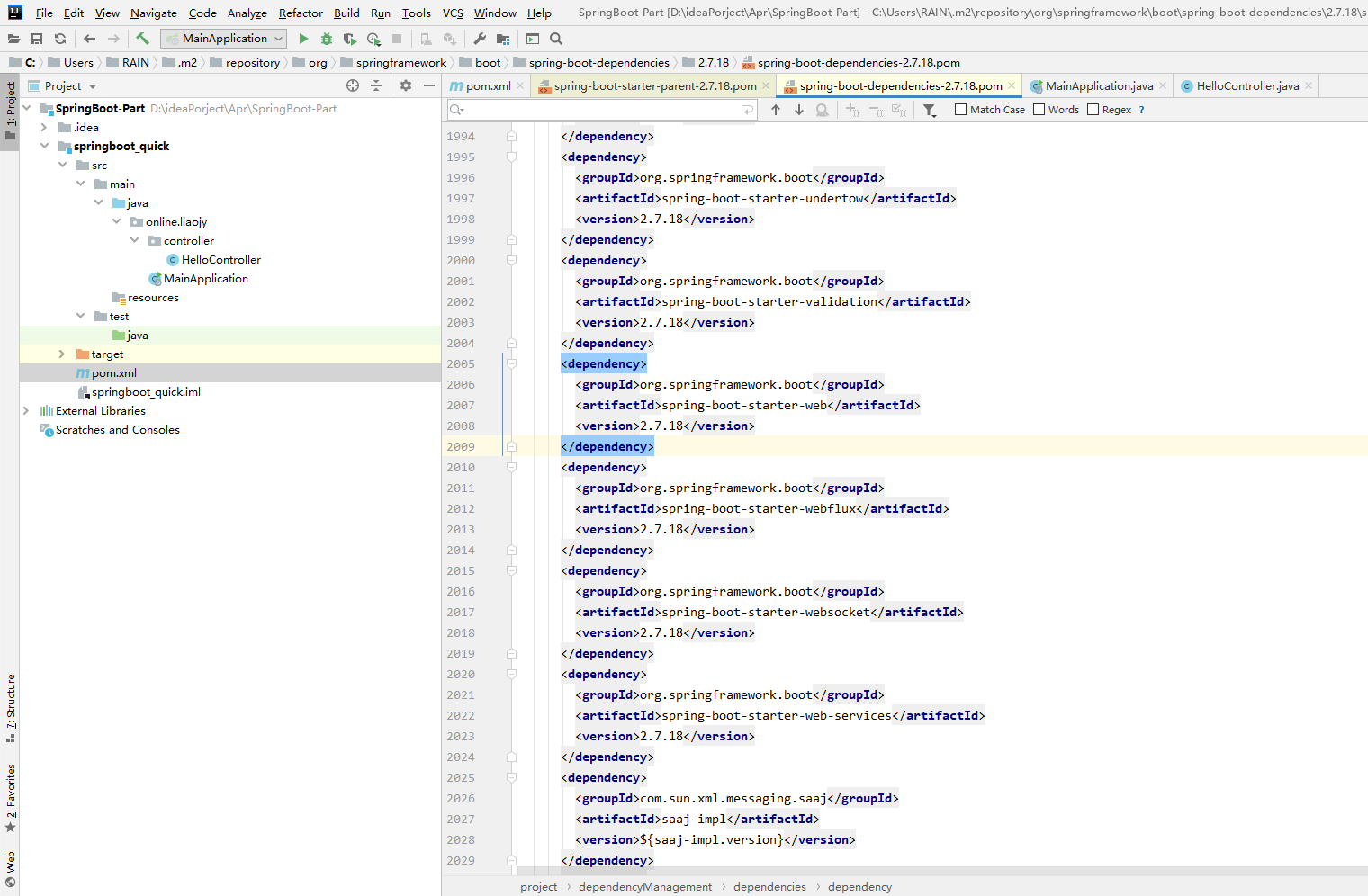The image size is (1368, 896).
Task: Switch to spring-boot-starter-parent-2.7.18.pom tab
Action: (x=654, y=85)
